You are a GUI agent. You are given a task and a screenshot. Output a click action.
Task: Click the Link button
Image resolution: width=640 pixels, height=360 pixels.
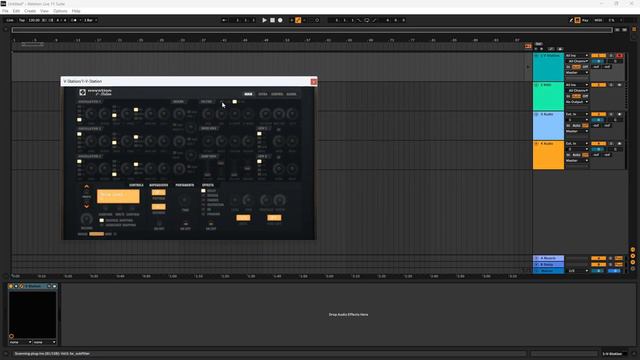(x=10, y=20)
